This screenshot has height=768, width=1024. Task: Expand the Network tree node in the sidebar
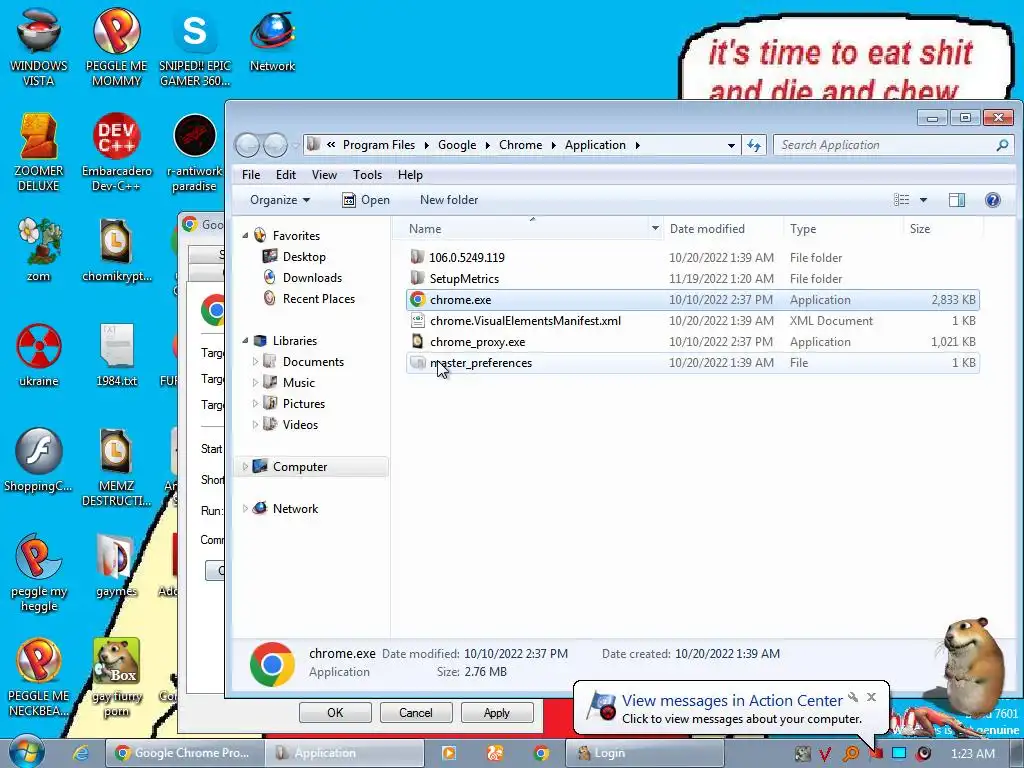(246, 509)
